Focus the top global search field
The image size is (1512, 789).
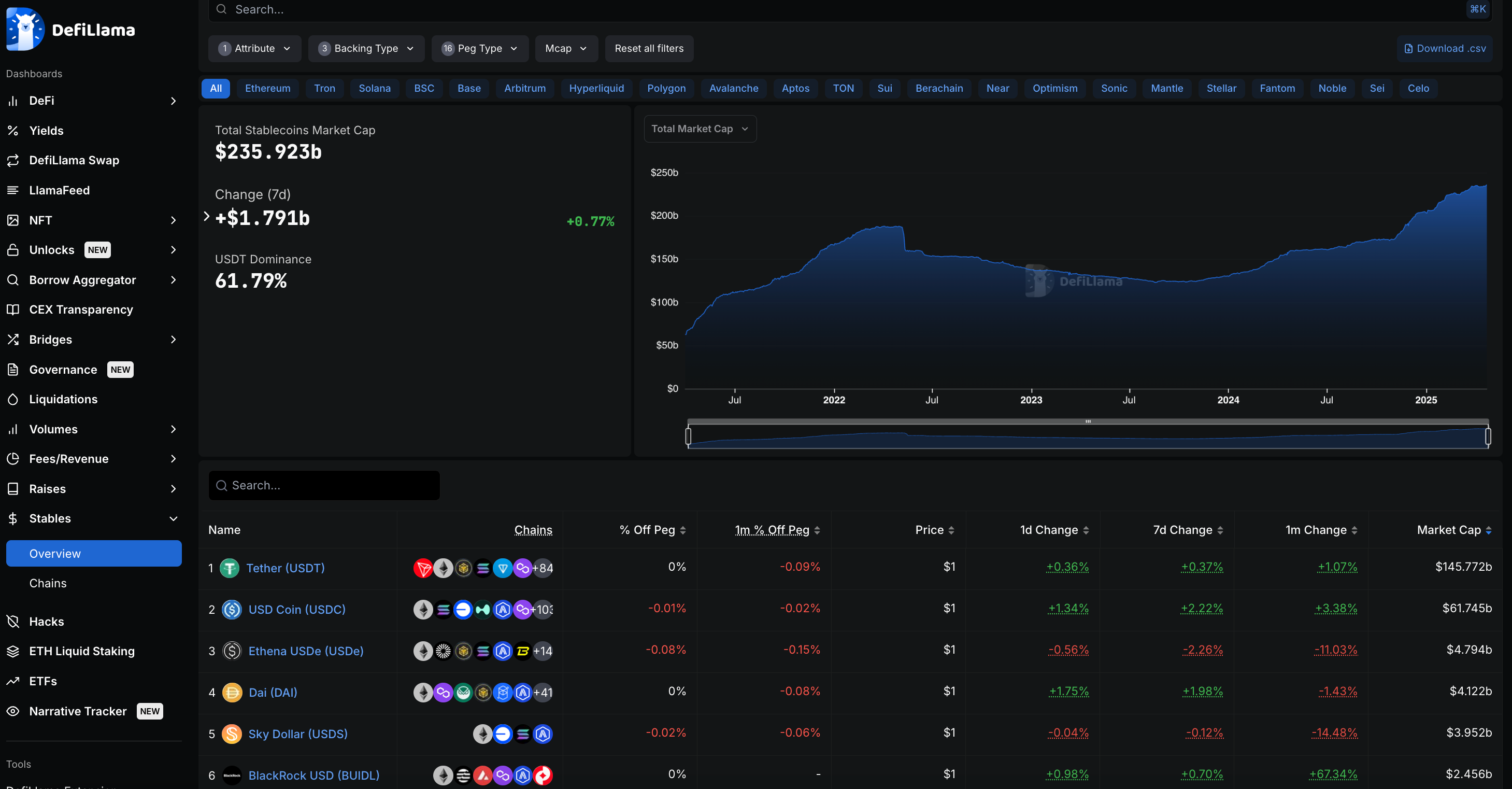tap(850, 9)
